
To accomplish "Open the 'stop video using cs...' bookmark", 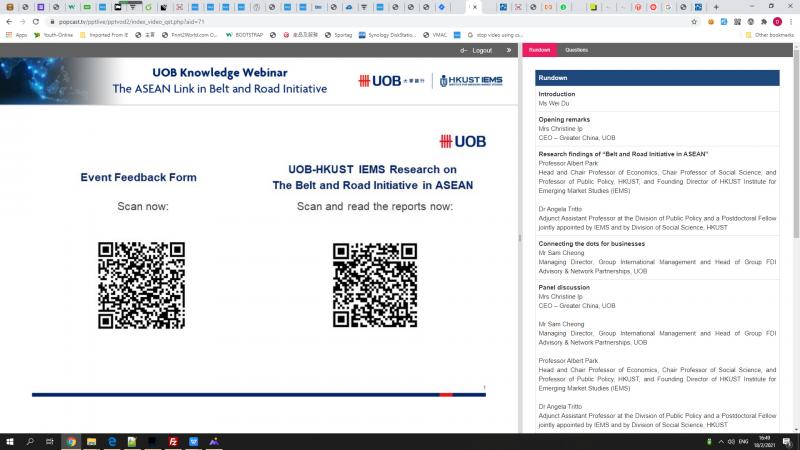I will coord(495,35).
